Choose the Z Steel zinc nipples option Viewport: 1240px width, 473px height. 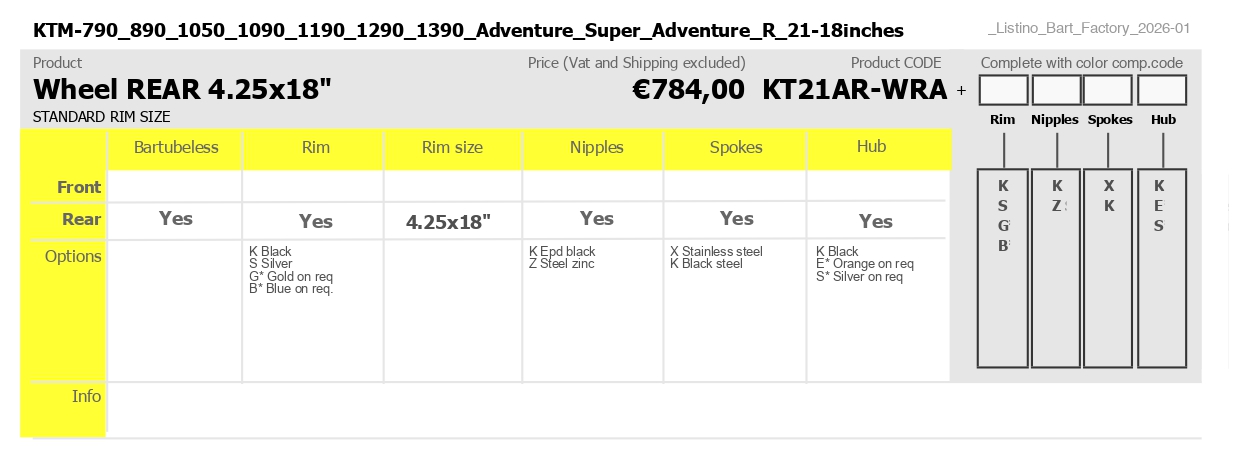(562, 264)
